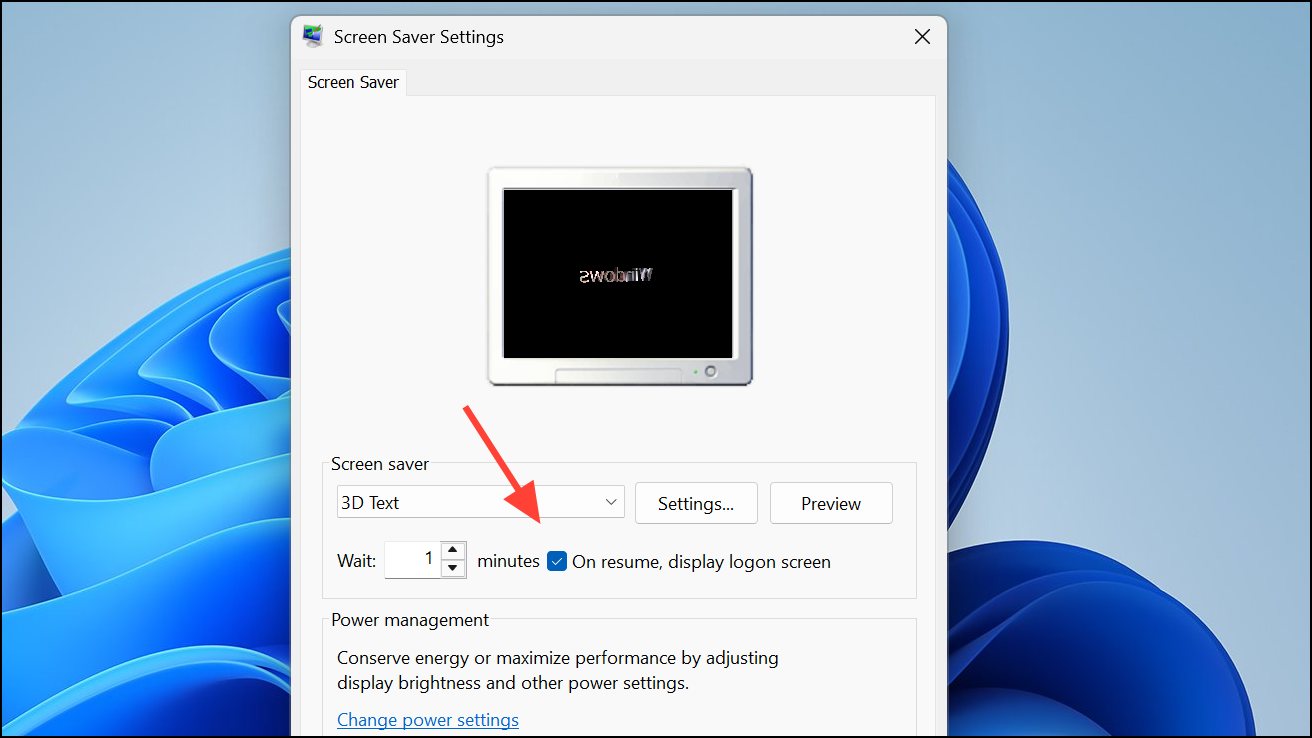1312x738 pixels.
Task: Click the preview monitor's bottom base panel
Action: tap(618, 375)
